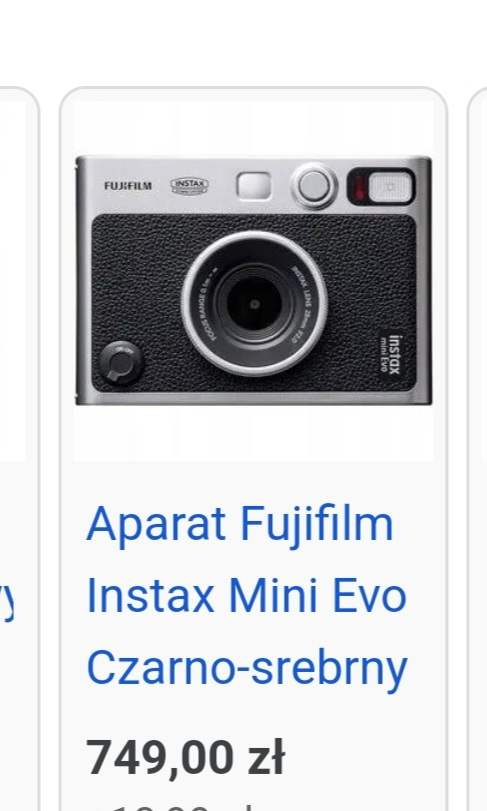487x811 pixels.
Task: Click the small rectangular viewfinder window on the camera
Action: point(254,186)
